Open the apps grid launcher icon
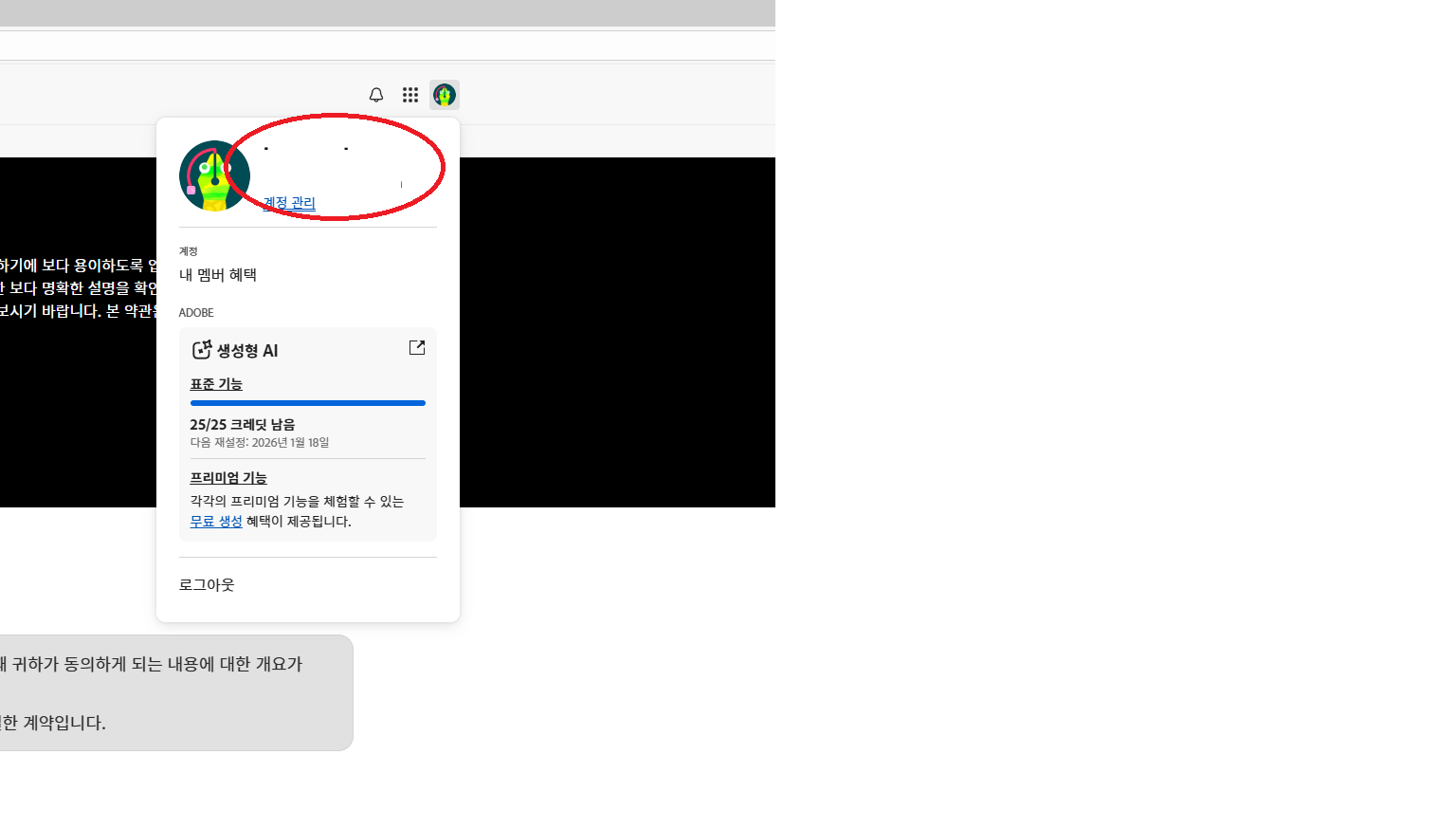The image size is (1456, 828). tap(410, 95)
